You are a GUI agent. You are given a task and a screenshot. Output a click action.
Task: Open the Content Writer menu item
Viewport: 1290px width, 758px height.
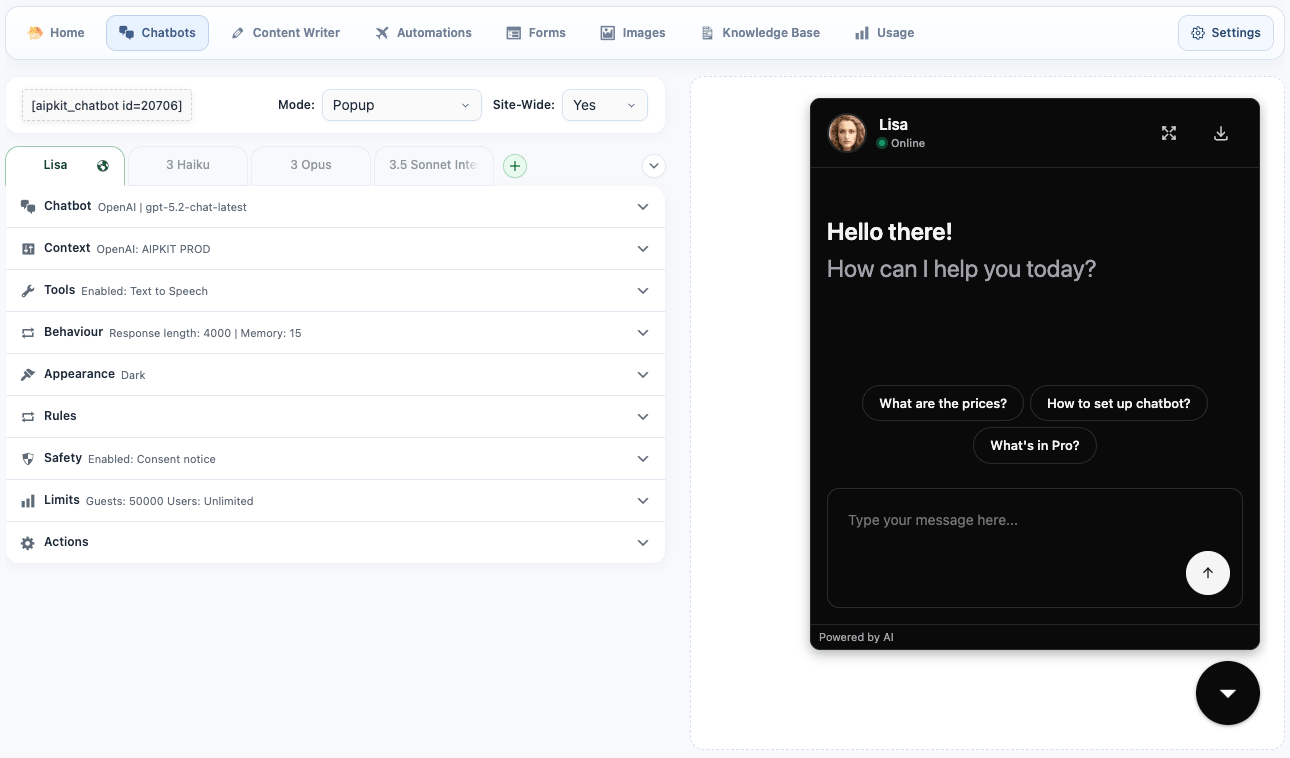(285, 33)
